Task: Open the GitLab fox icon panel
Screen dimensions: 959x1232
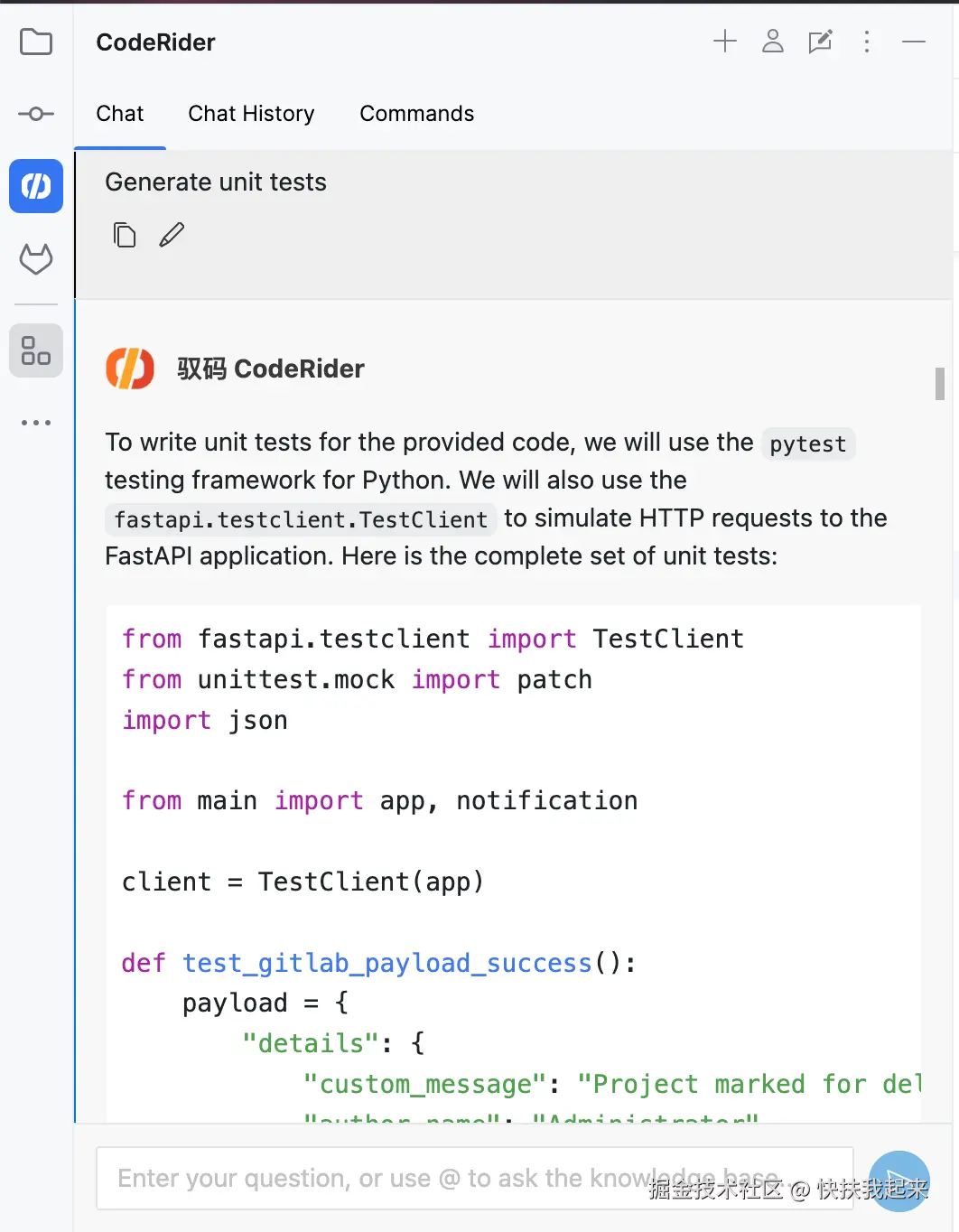Action: [36, 259]
